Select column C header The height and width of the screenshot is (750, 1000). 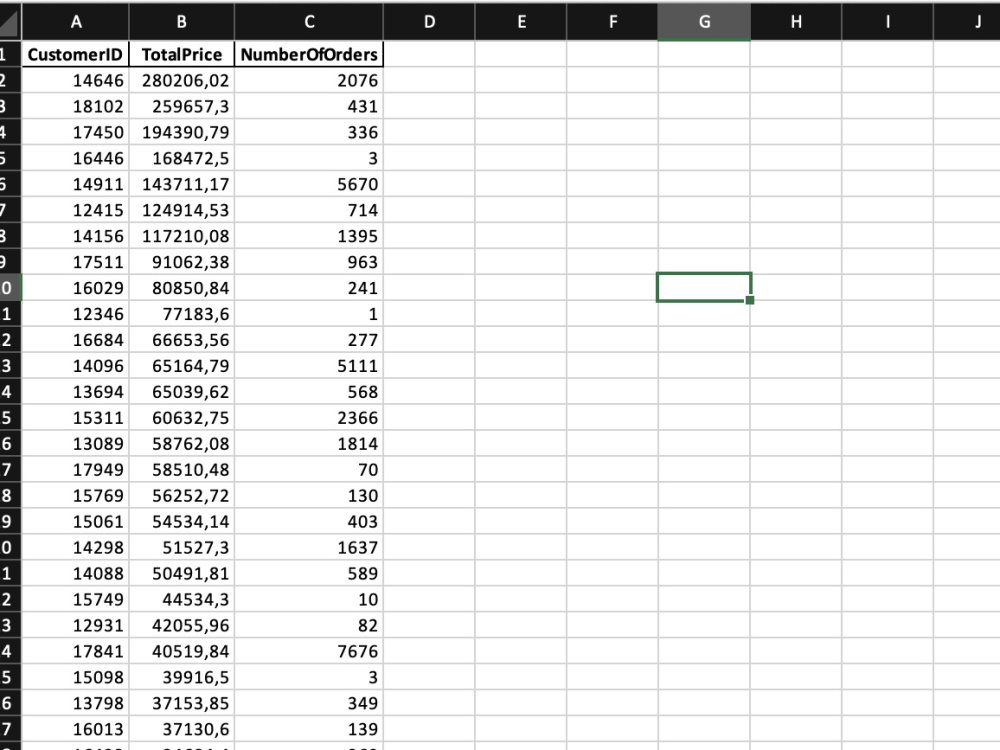point(309,22)
